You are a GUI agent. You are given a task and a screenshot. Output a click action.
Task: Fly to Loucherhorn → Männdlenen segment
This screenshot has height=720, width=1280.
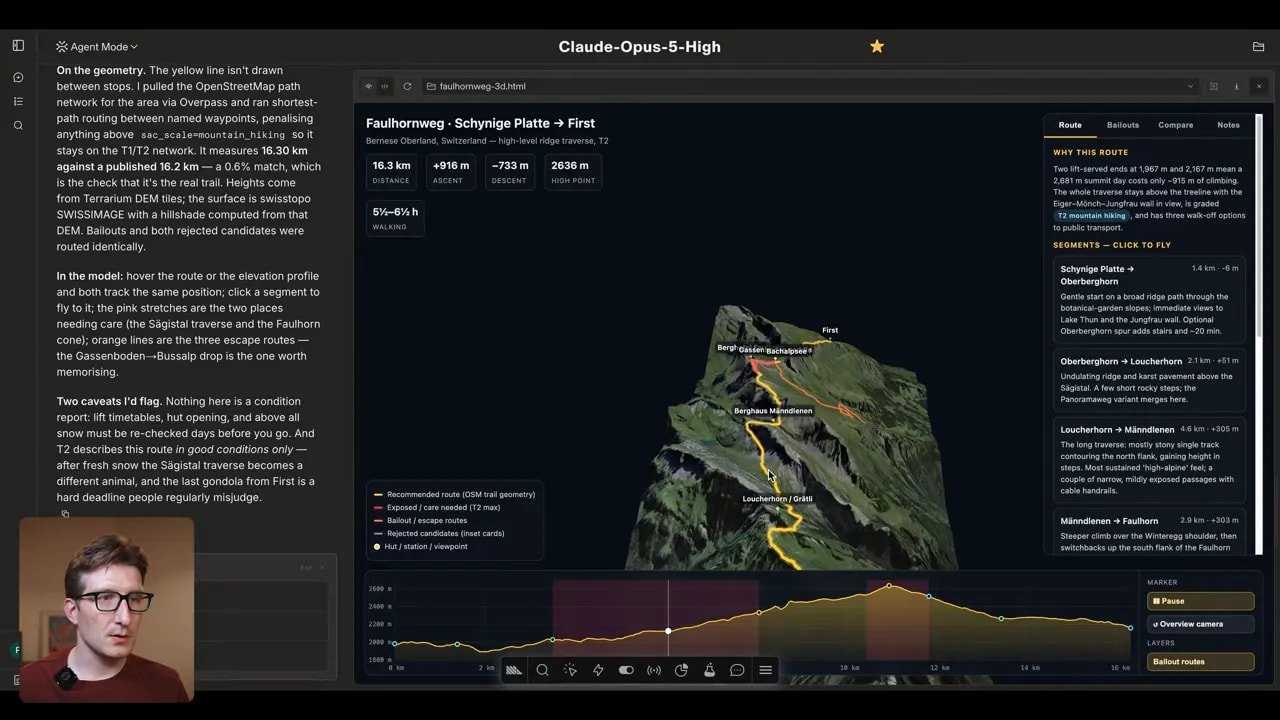pos(1149,458)
